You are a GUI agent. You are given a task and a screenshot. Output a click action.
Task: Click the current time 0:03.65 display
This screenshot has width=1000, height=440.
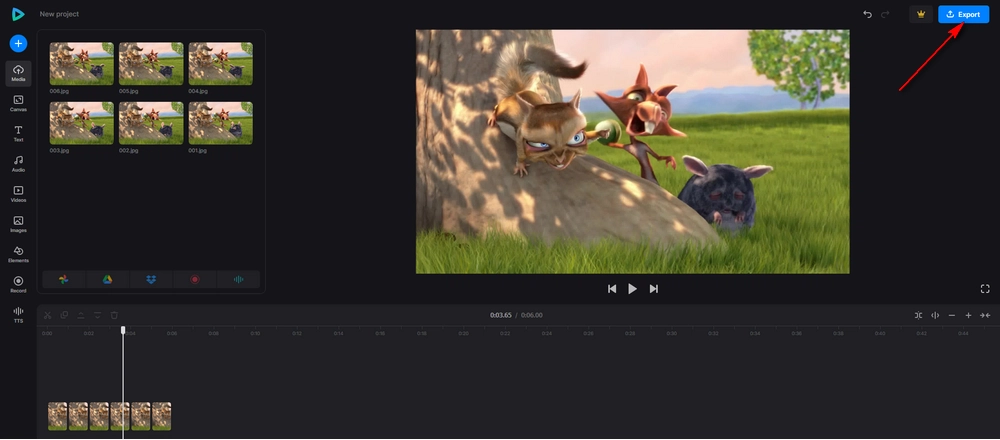501,315
